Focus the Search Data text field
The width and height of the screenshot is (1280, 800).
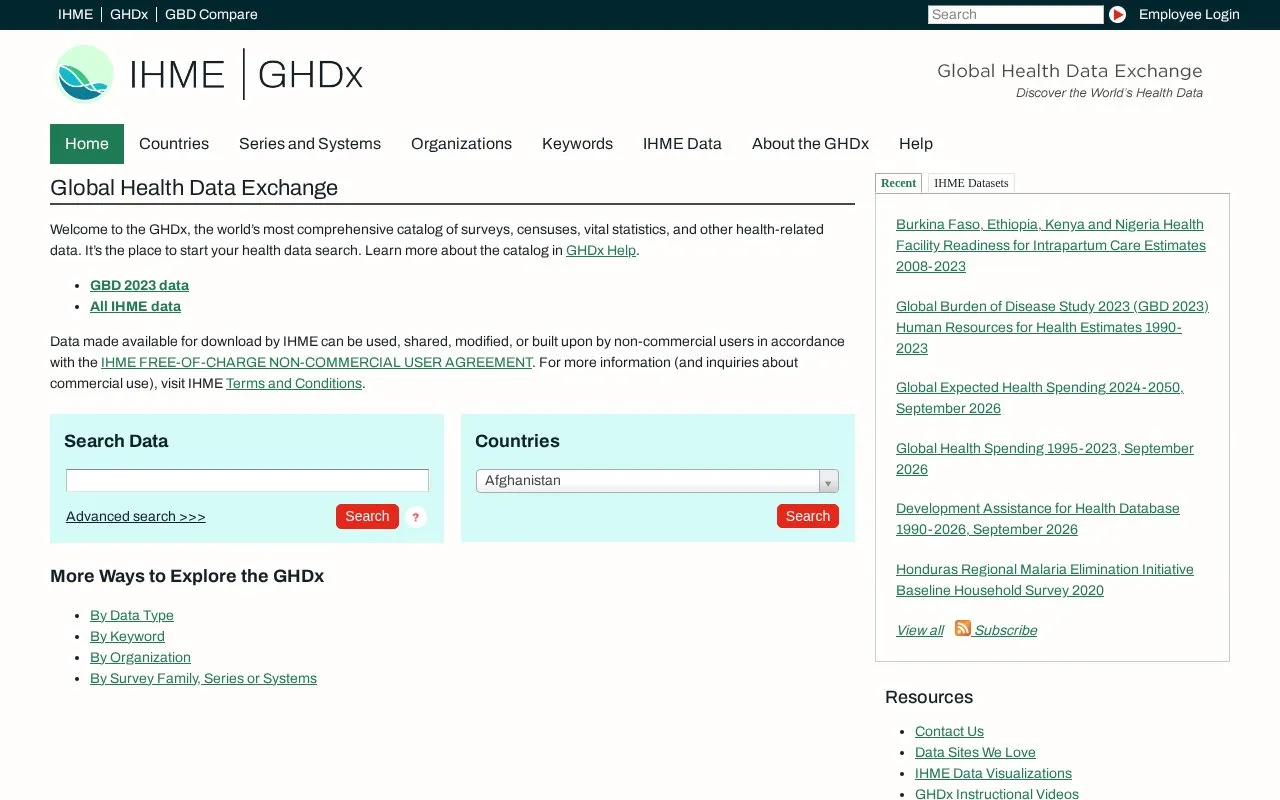click(x=247, y=481)
